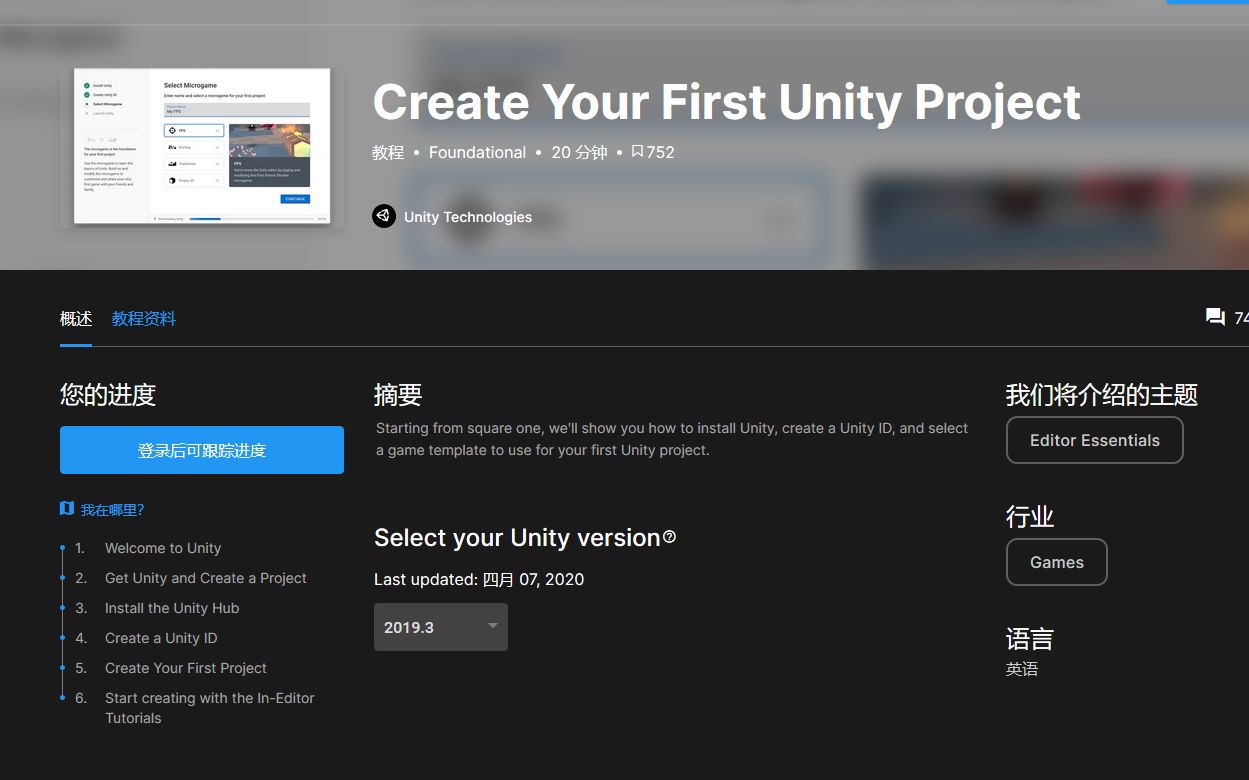Click the Unity Technologies logo icon
This screenshot has width=1249, height=780.
point(384,216)
